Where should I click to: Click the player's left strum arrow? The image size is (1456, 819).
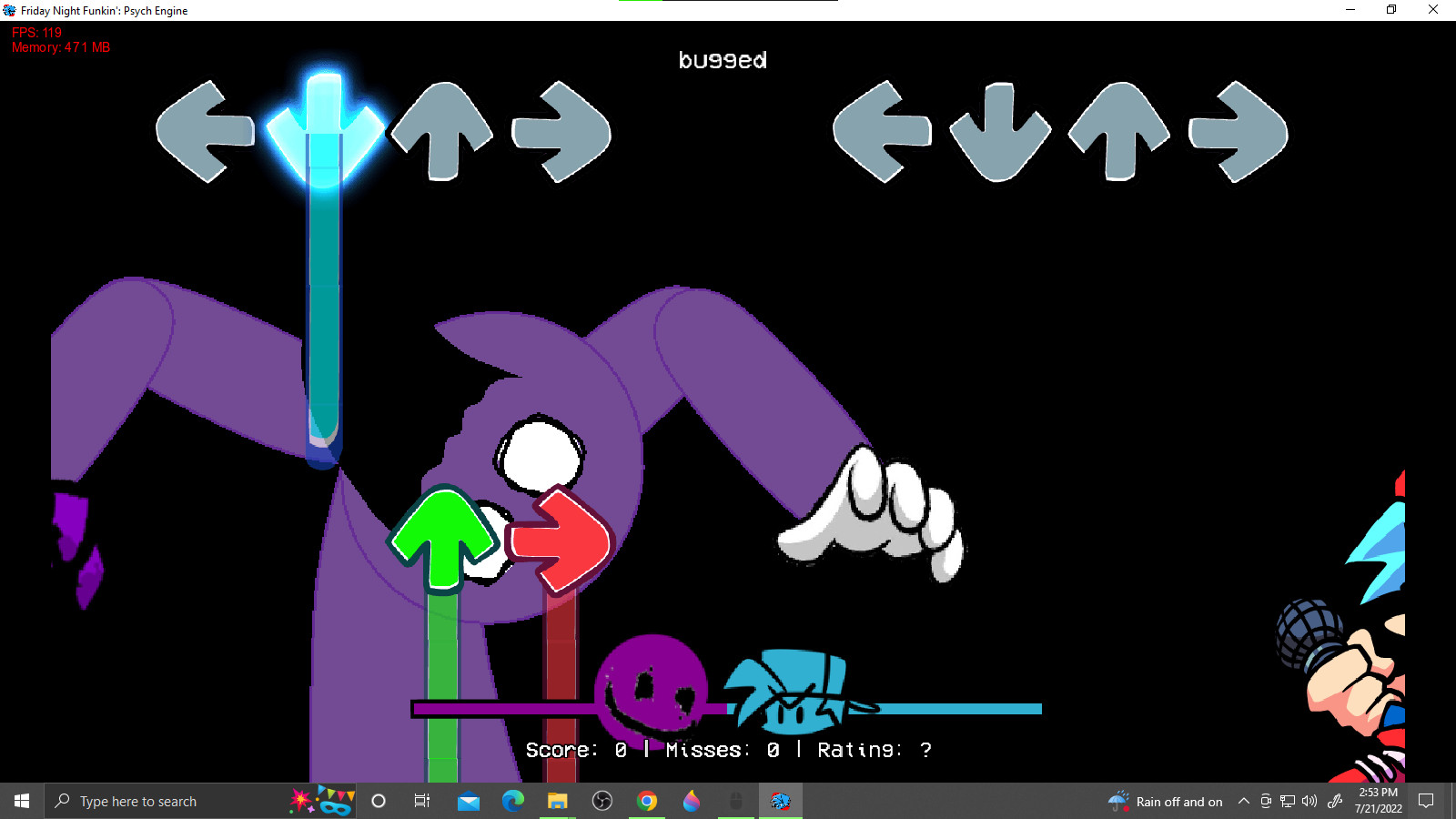pyautogui.click(x=882, y=132)
